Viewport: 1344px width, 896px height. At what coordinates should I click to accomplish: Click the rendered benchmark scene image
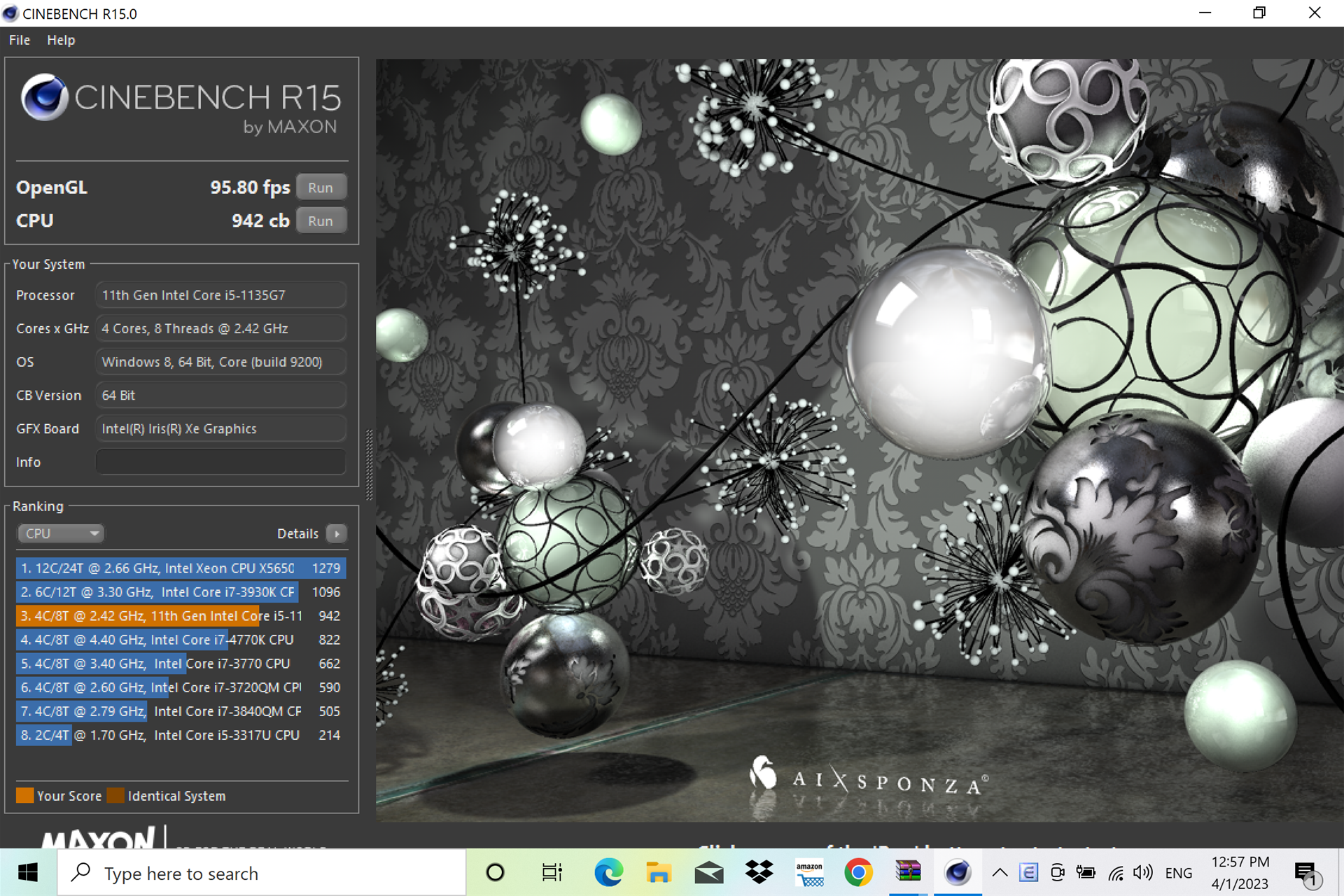point(860,440)
